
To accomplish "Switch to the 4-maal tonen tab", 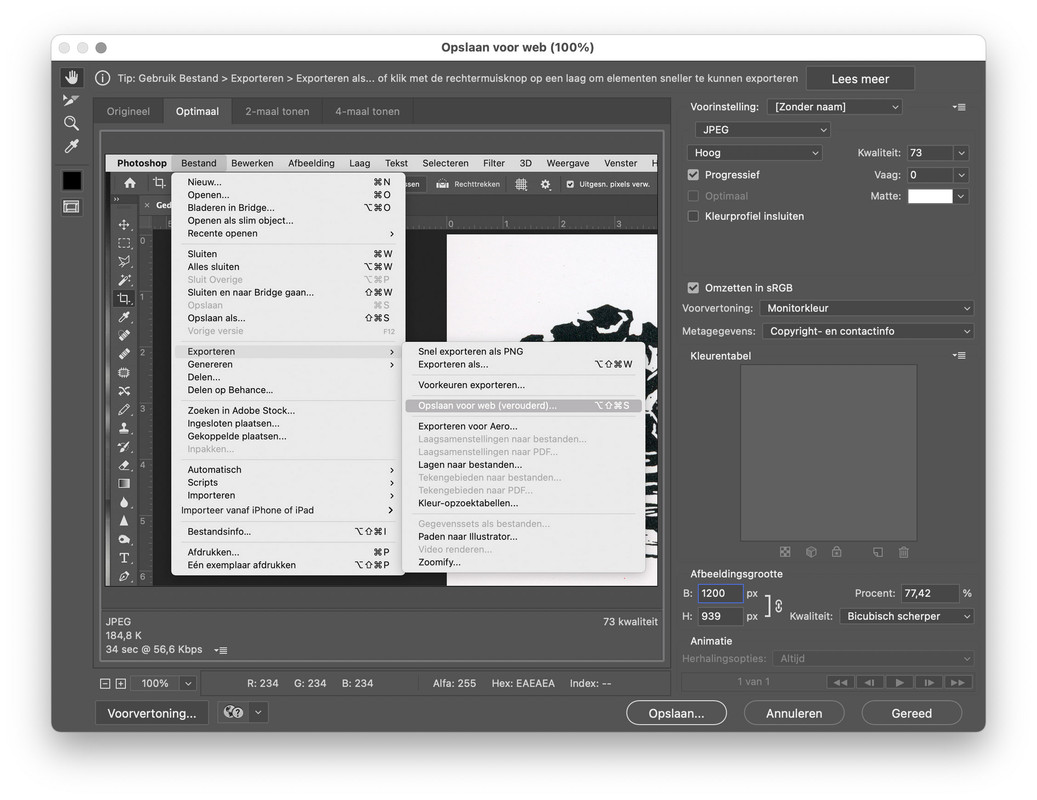I will pos(367,111).
